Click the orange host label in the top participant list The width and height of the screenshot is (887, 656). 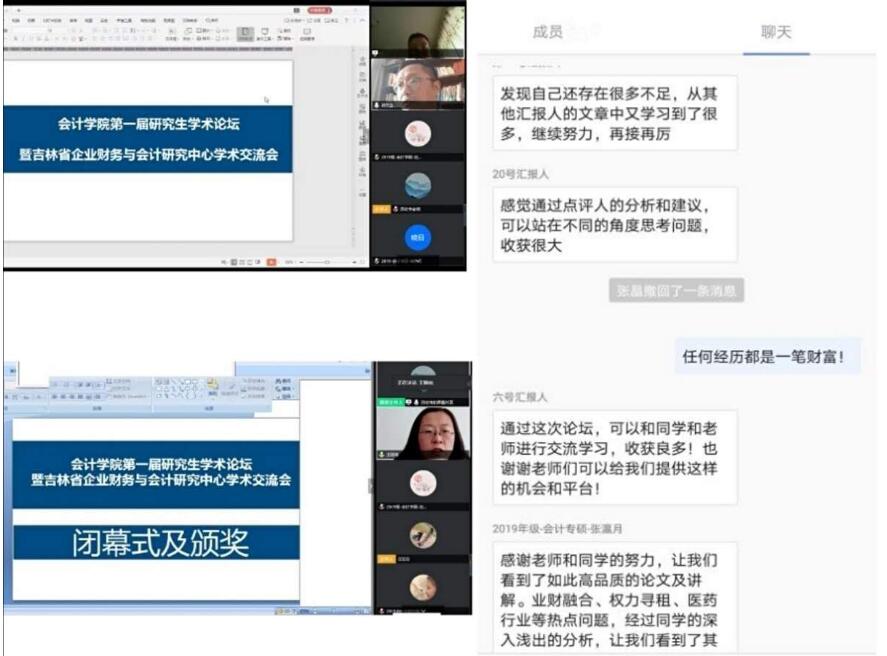(x=381, y=210)
